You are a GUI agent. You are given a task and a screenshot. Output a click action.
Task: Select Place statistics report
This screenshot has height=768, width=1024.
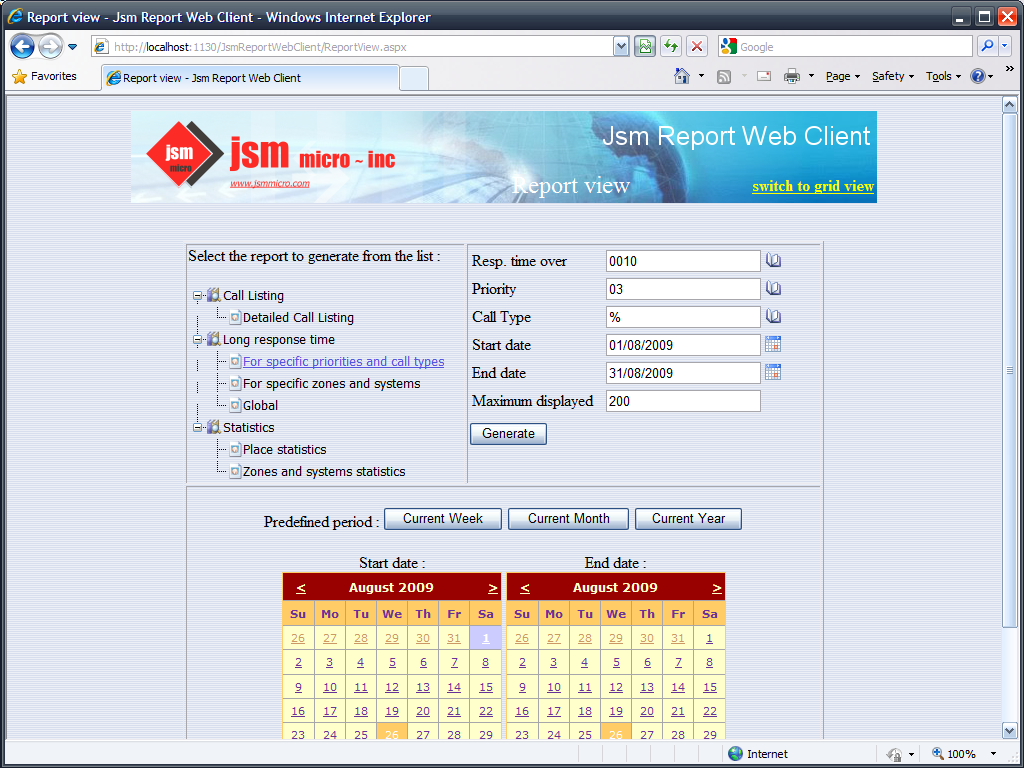[284, 449]
